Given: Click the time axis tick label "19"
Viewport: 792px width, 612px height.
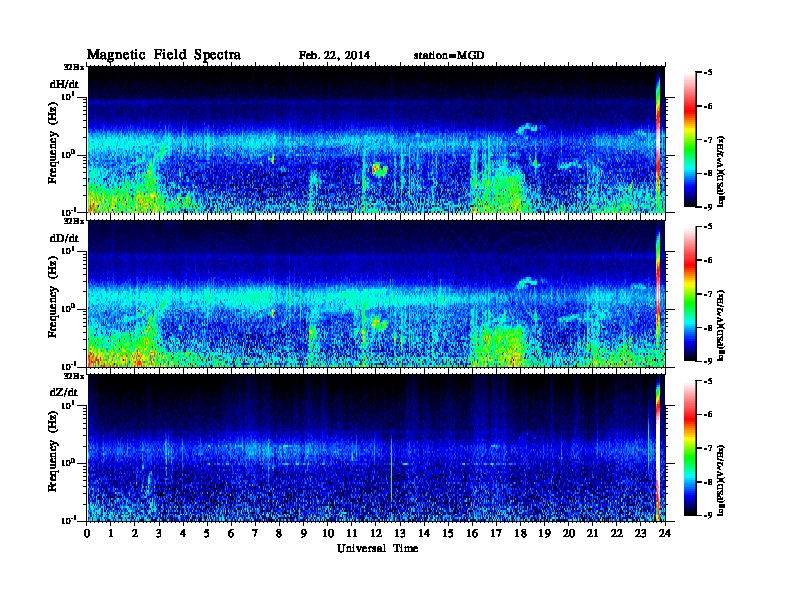Looking at the screenshot, I should [x=544, y=533].
